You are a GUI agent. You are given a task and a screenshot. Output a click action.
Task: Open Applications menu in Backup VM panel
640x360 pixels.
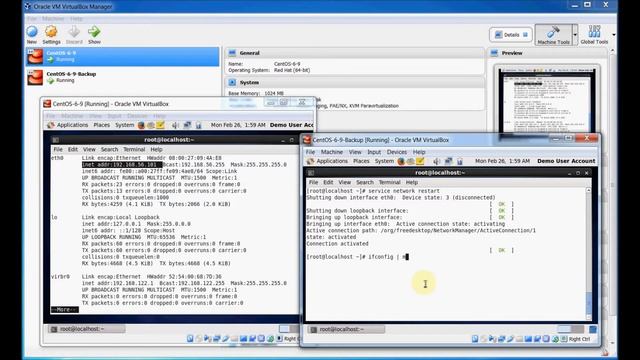328,161
